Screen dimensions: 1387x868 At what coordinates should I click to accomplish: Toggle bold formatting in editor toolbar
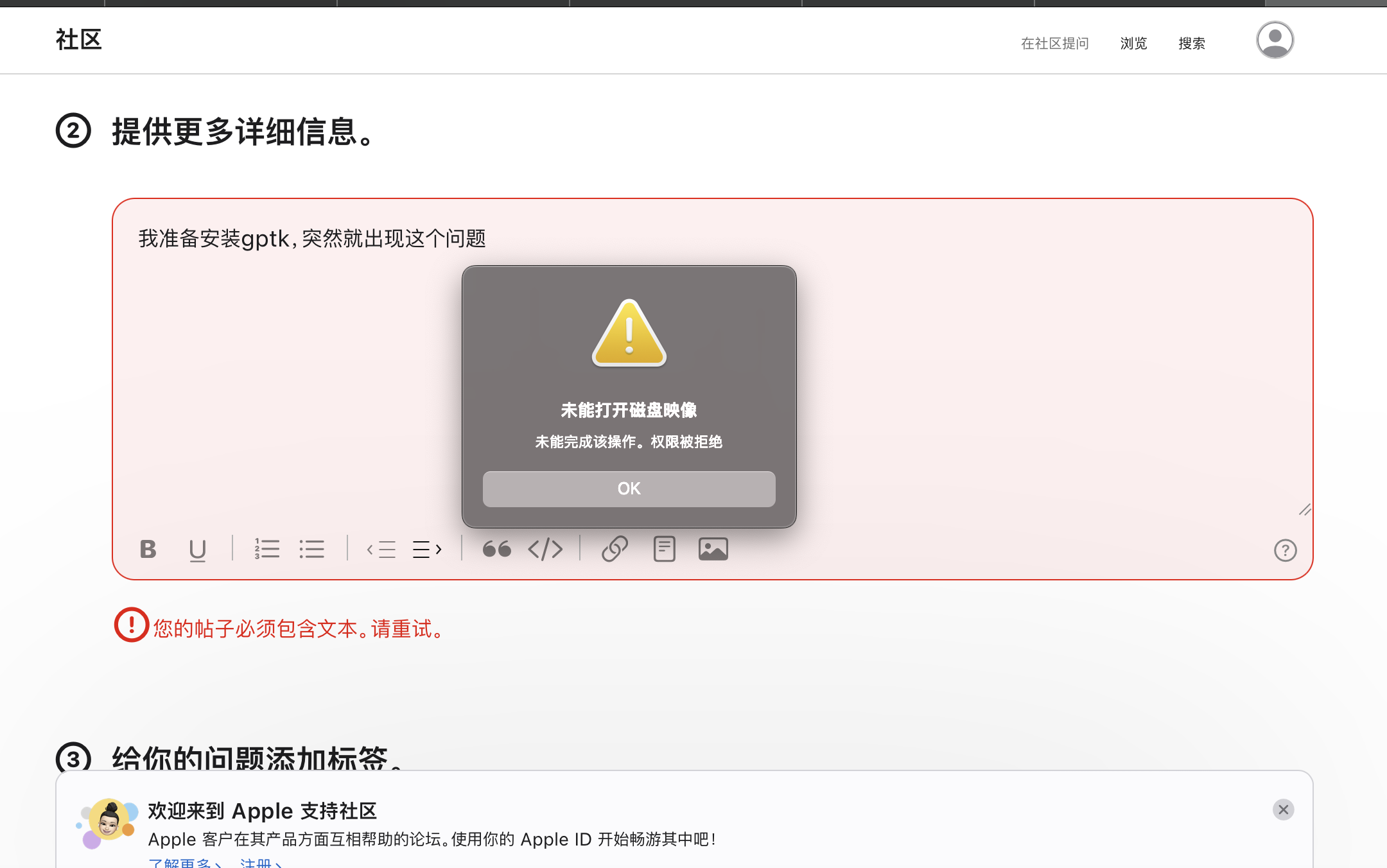pyautogui.click(x=148, y=550)
